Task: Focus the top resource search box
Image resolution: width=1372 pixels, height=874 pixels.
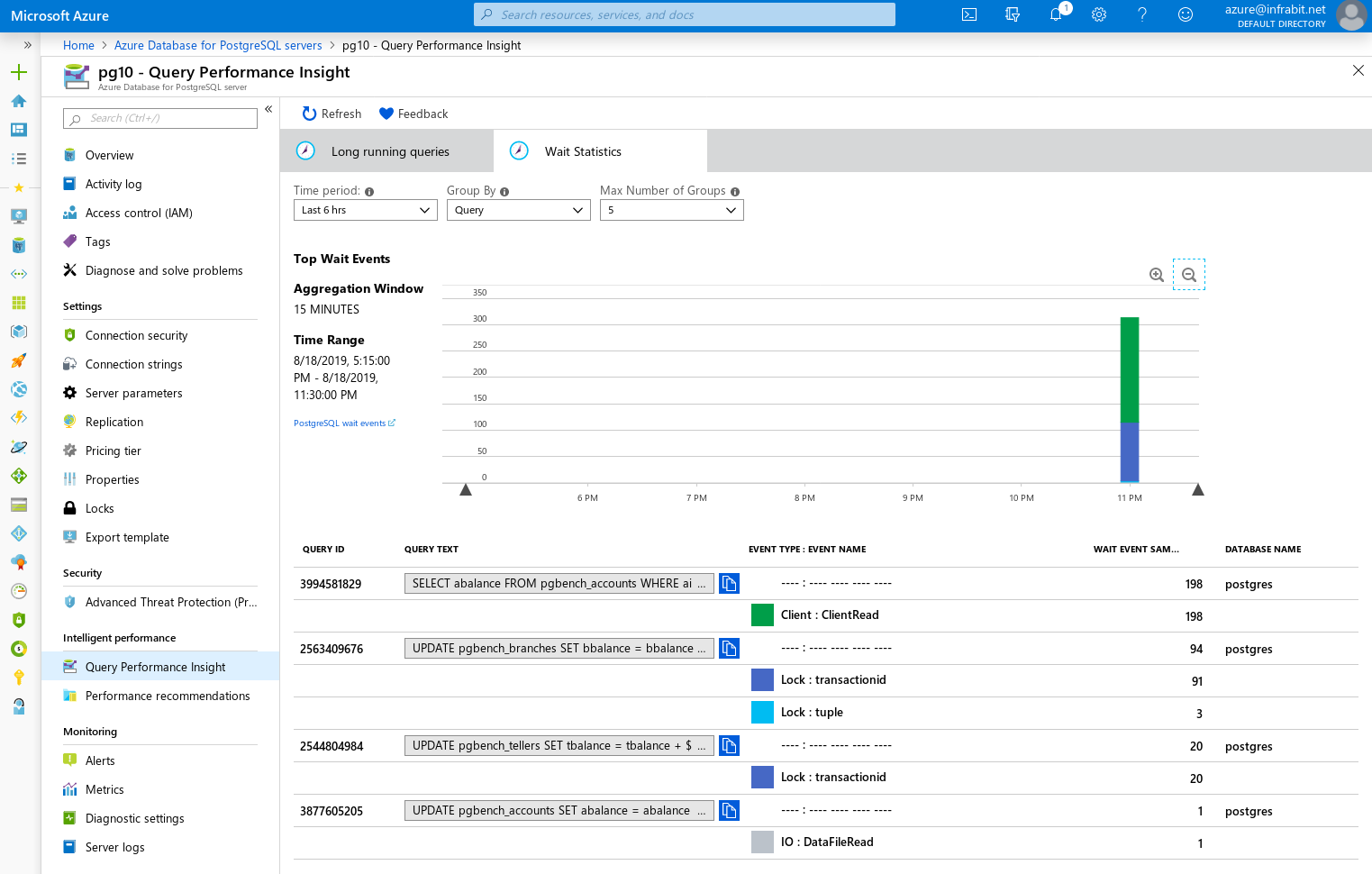Action: click(685, 14)
